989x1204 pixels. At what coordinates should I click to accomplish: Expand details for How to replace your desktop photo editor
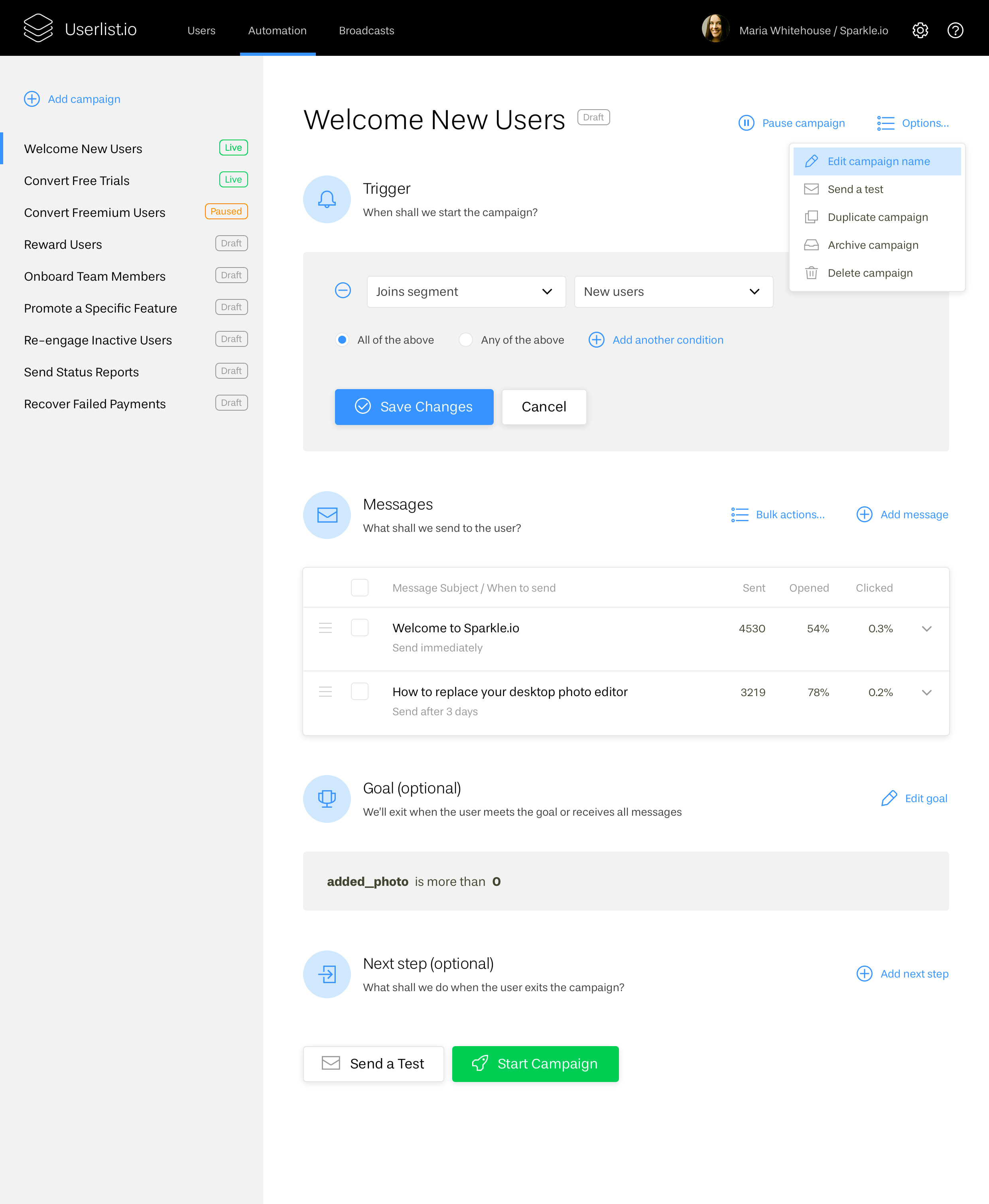[x=927, y=693]
